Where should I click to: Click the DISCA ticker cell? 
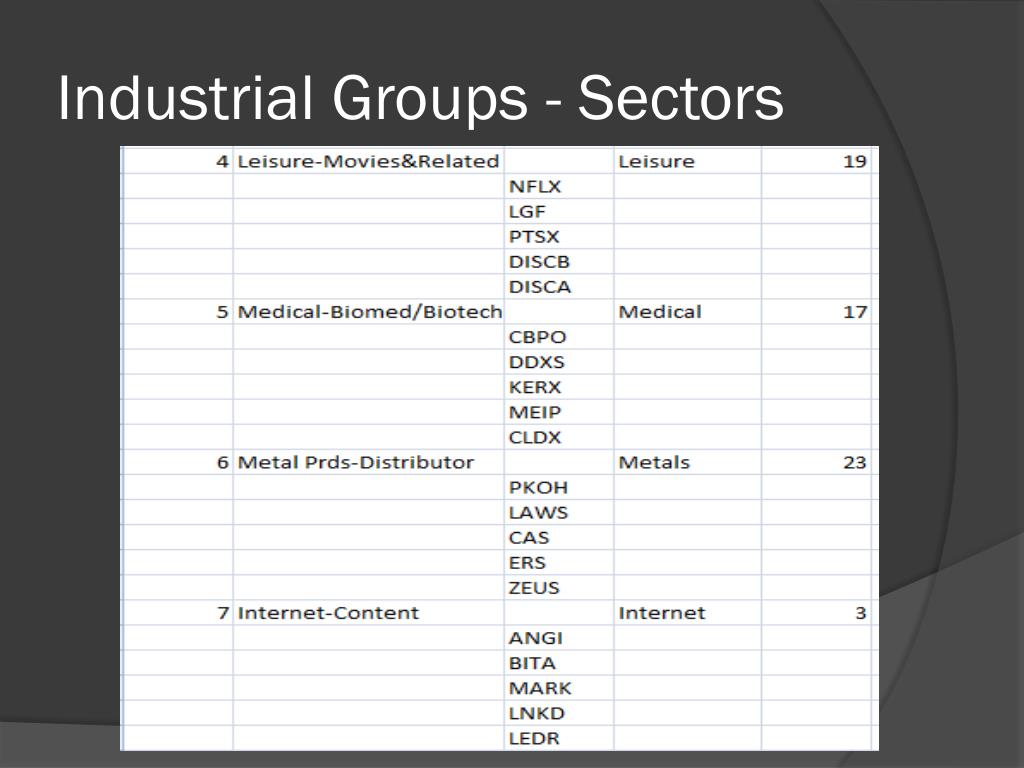click(x=559, y=287)
